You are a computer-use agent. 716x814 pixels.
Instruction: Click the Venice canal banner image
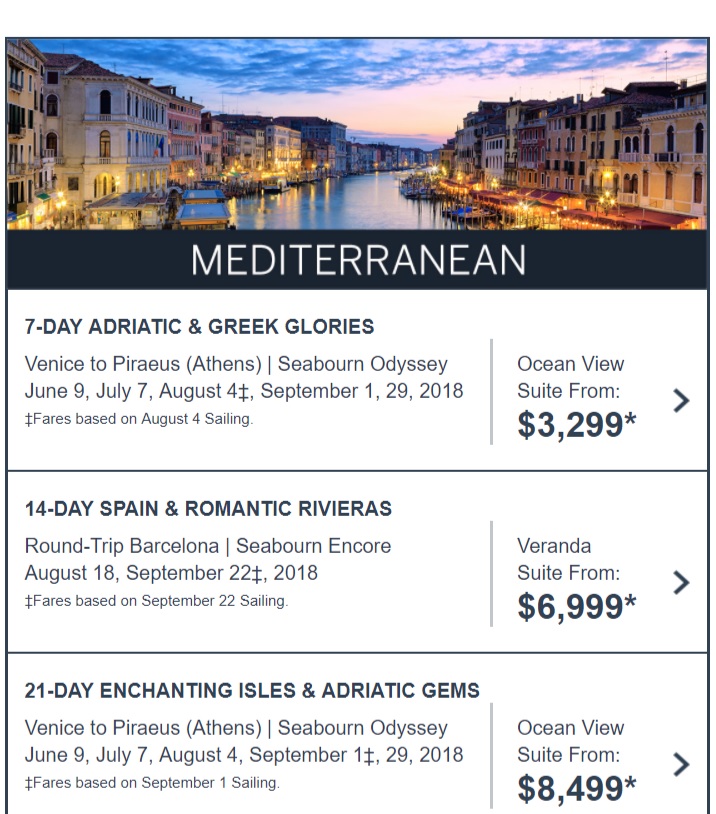[x=357, y=134]
